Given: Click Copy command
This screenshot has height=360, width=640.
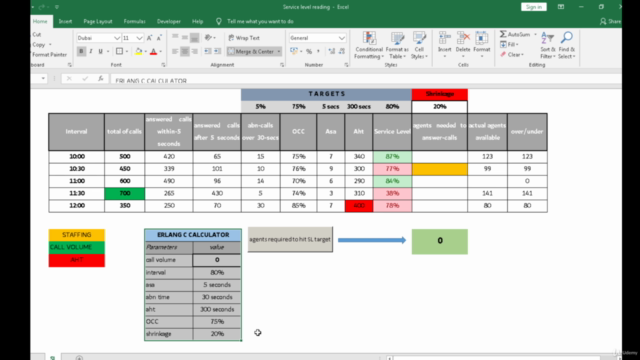Looking at the screenshot, I should pyautogui.click(x=40, y=44).
